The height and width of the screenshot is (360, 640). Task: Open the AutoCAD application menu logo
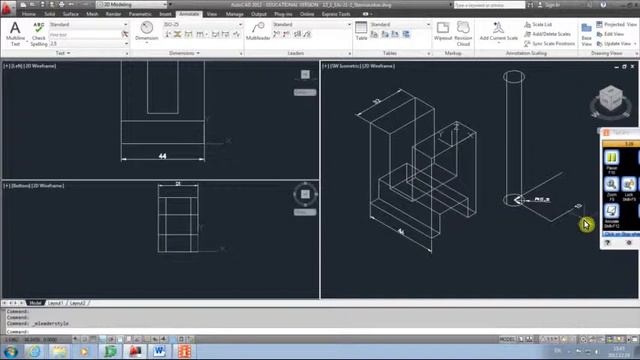(7, 7)
